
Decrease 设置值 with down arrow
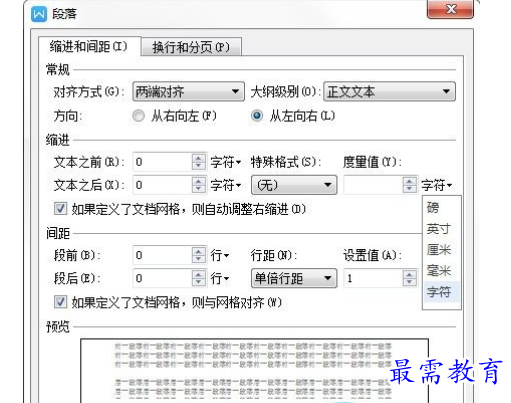(x=410, y=282)
